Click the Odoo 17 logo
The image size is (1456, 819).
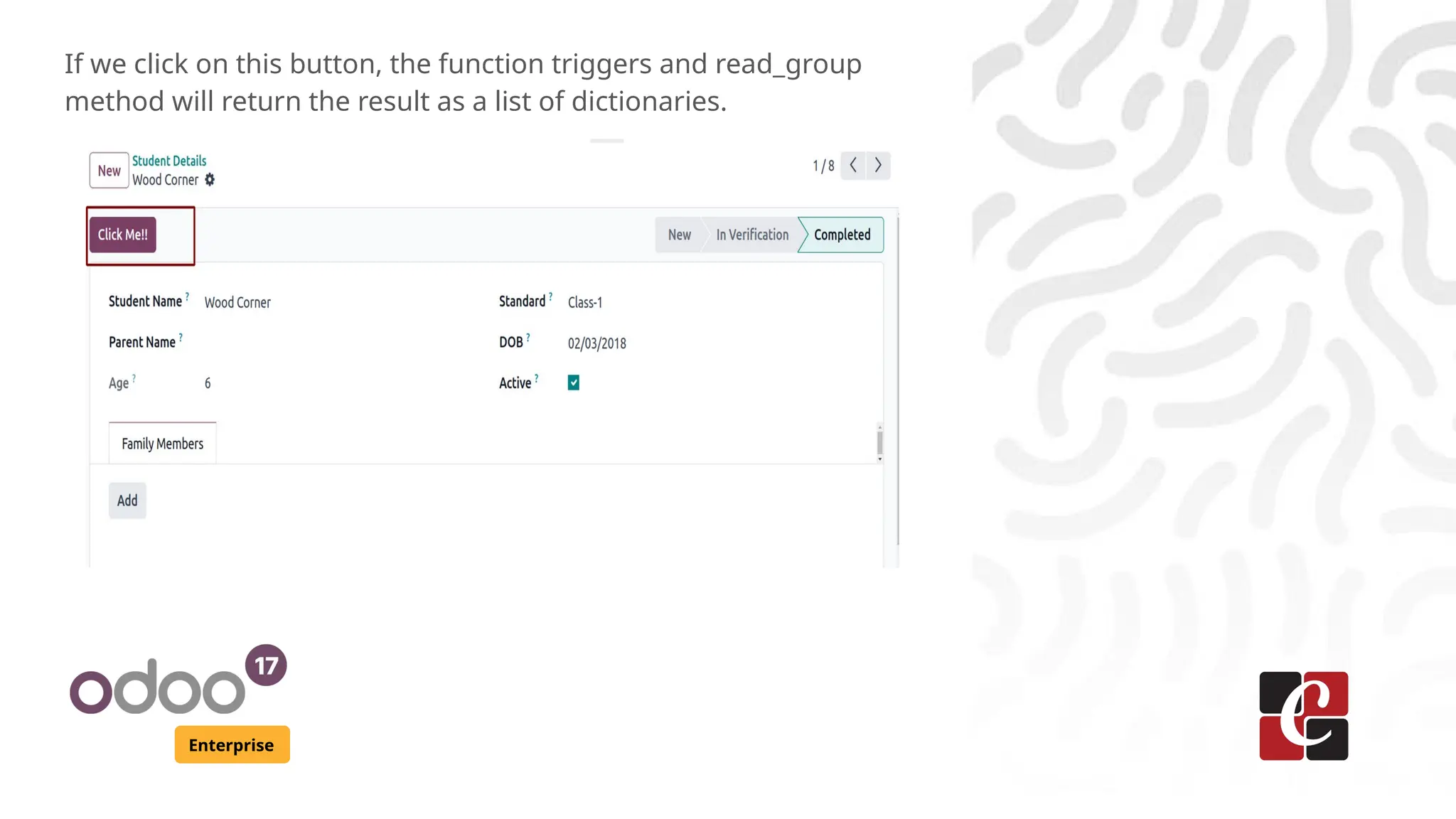tap(178, 680)
